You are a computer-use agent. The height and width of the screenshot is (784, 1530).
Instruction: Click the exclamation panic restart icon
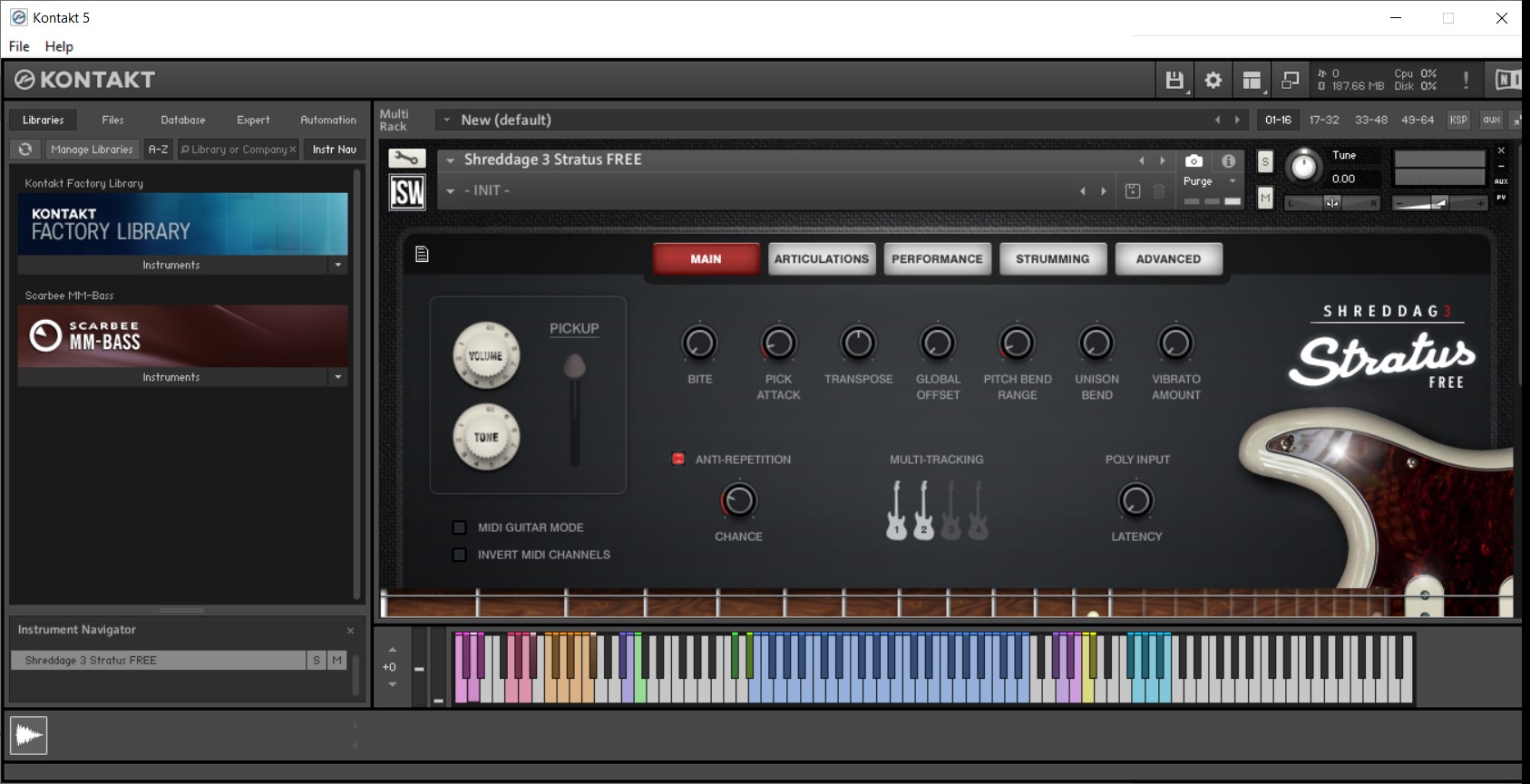pos(1466,80)
